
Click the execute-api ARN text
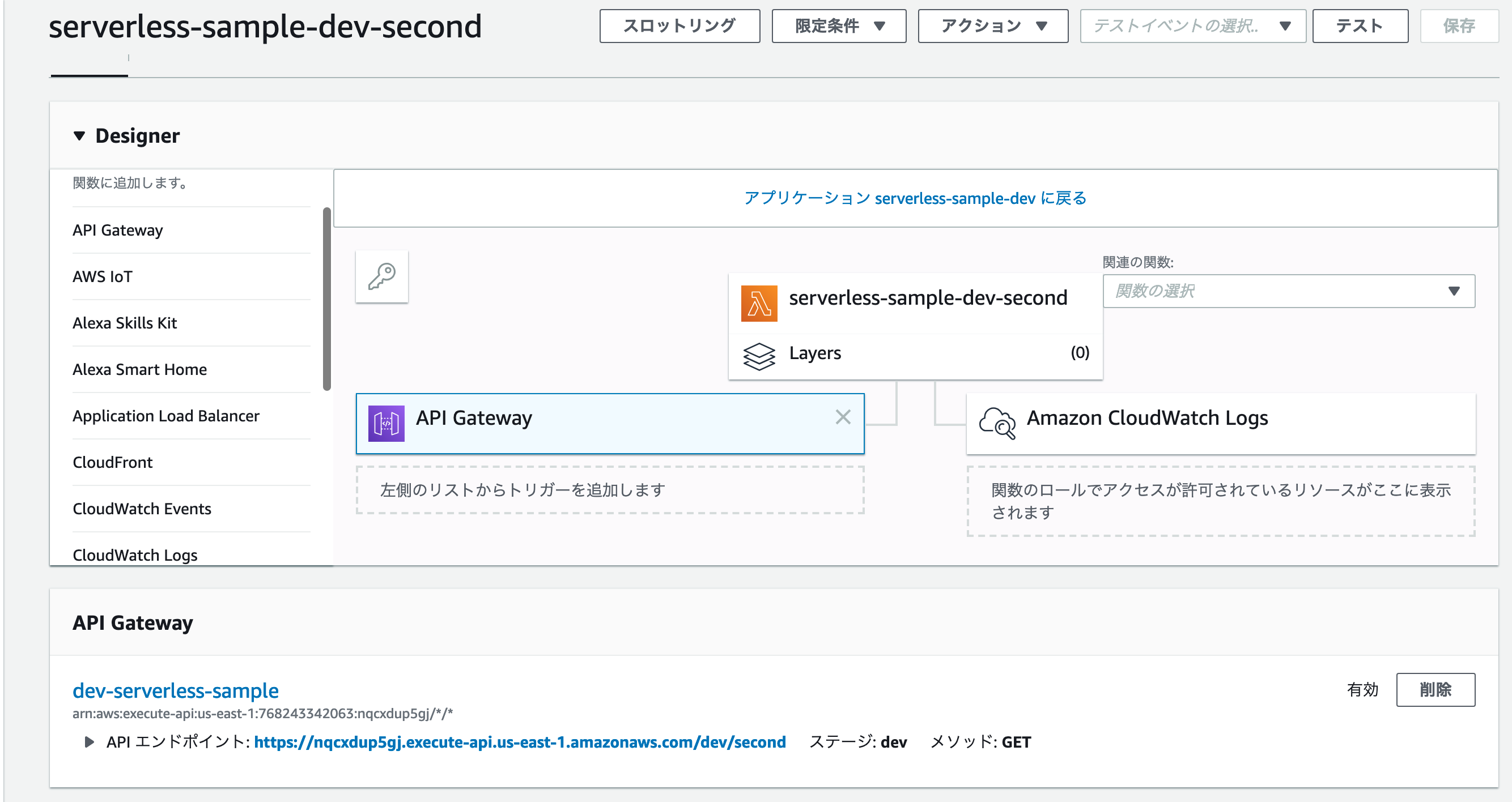pyautogui.click(x=262, y=714)
